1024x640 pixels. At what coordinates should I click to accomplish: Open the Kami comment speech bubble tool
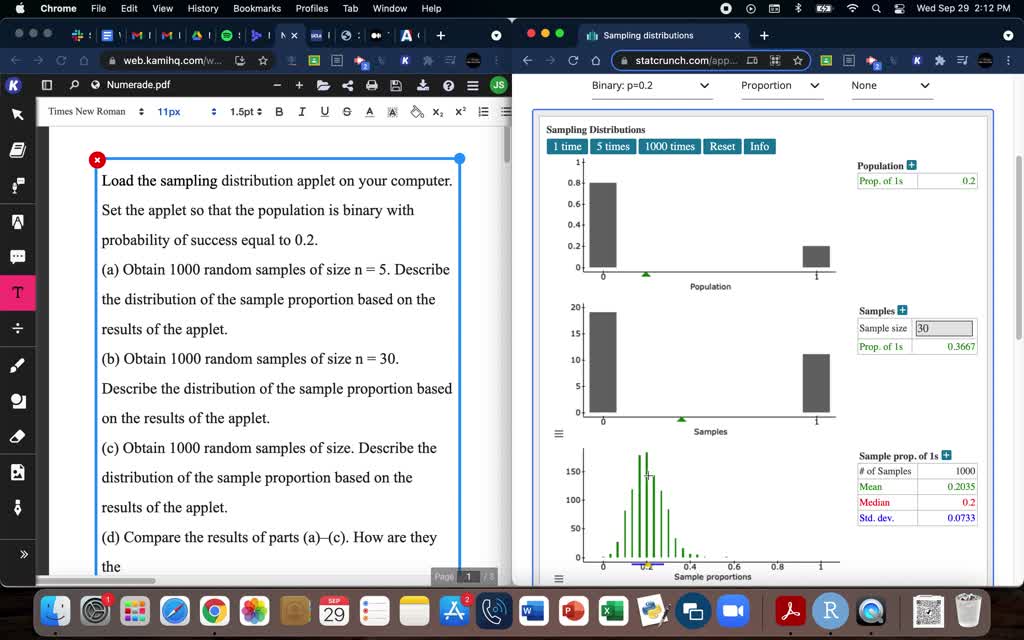tap(18, 256)
